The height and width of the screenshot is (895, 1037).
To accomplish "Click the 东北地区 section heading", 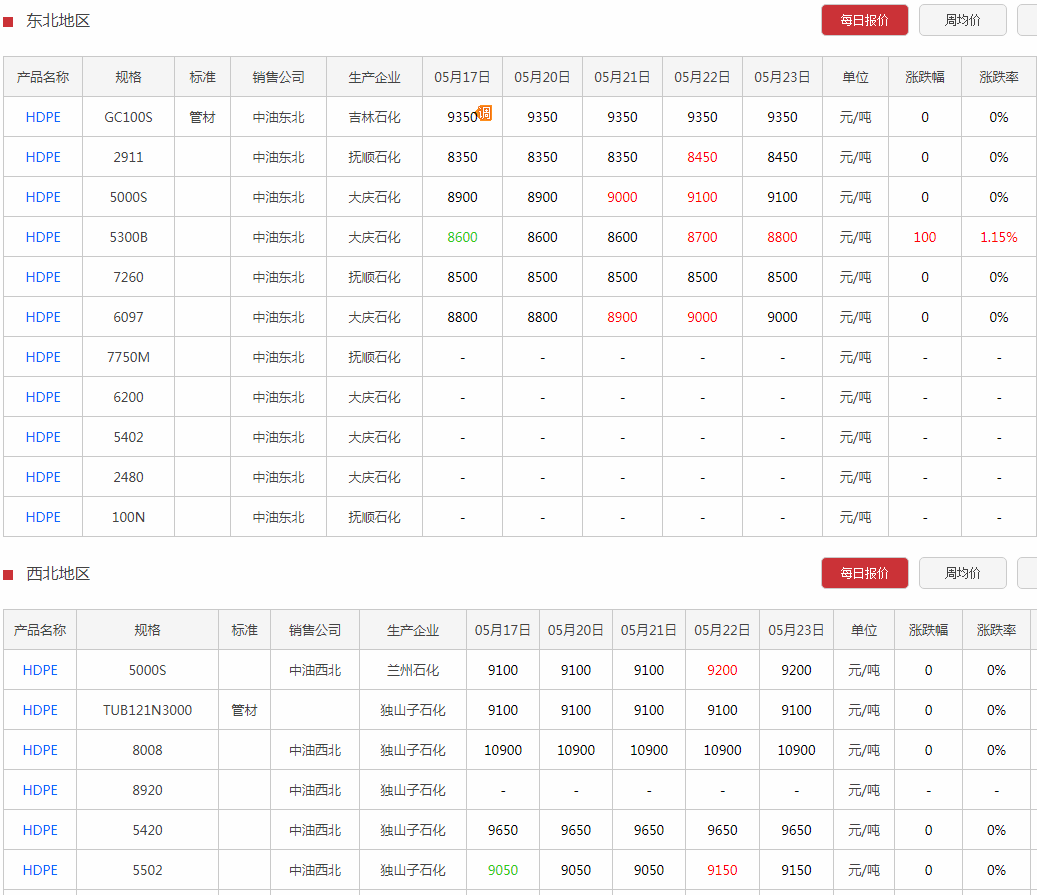I will (58, 21).
